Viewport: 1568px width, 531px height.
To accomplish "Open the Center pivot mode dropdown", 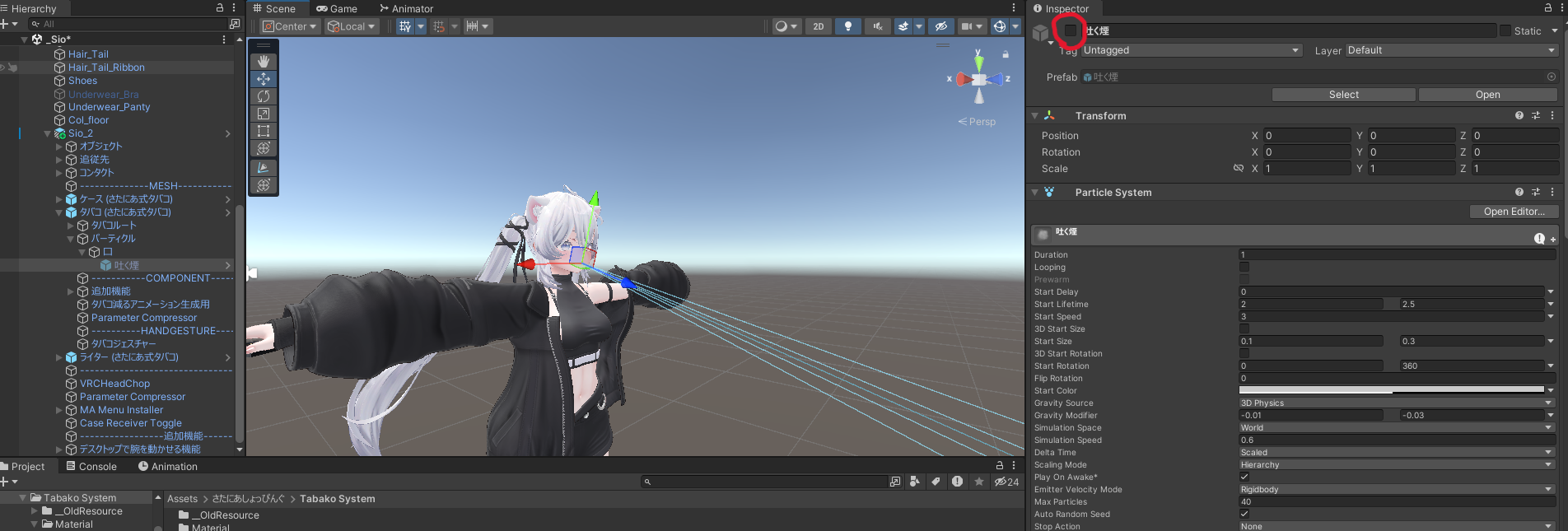I will click(x=289, y=26).
